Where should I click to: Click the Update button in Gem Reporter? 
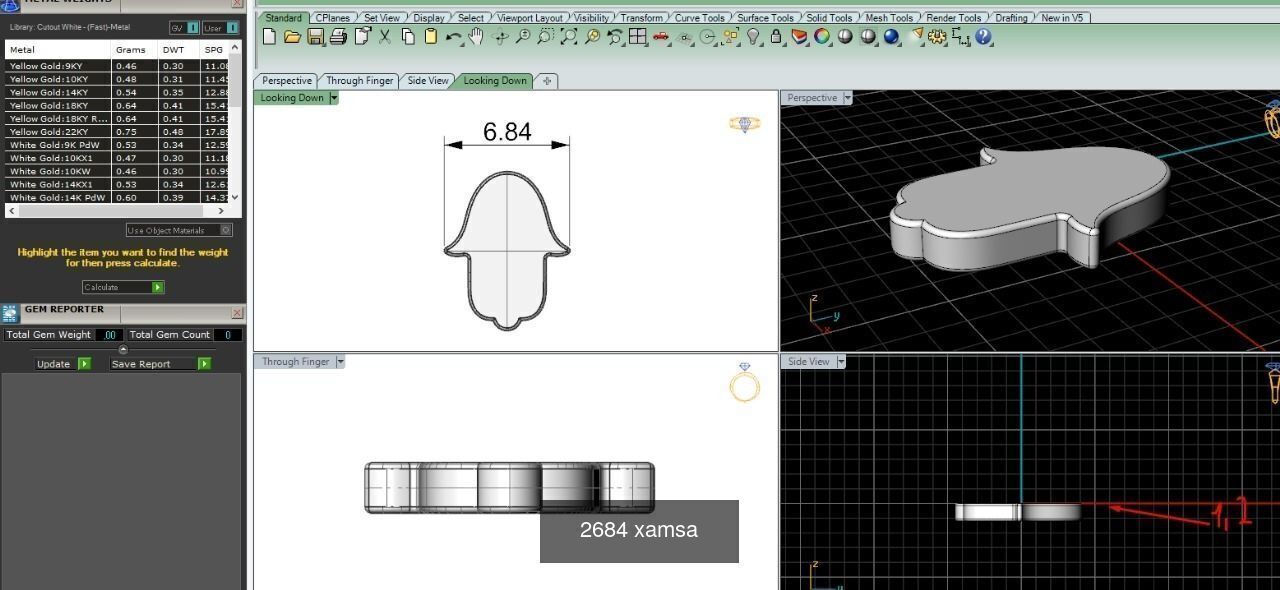(62, 364)
